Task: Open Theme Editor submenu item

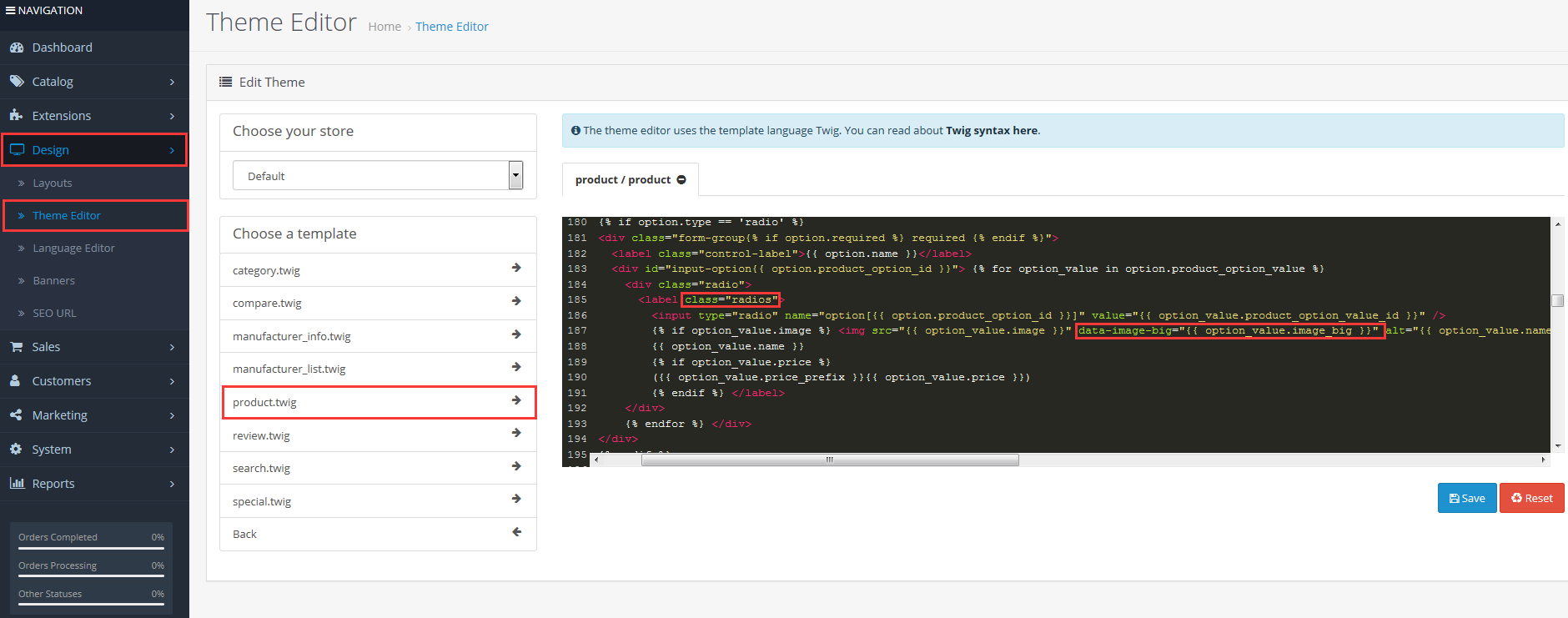Action: tap(94, 215)
